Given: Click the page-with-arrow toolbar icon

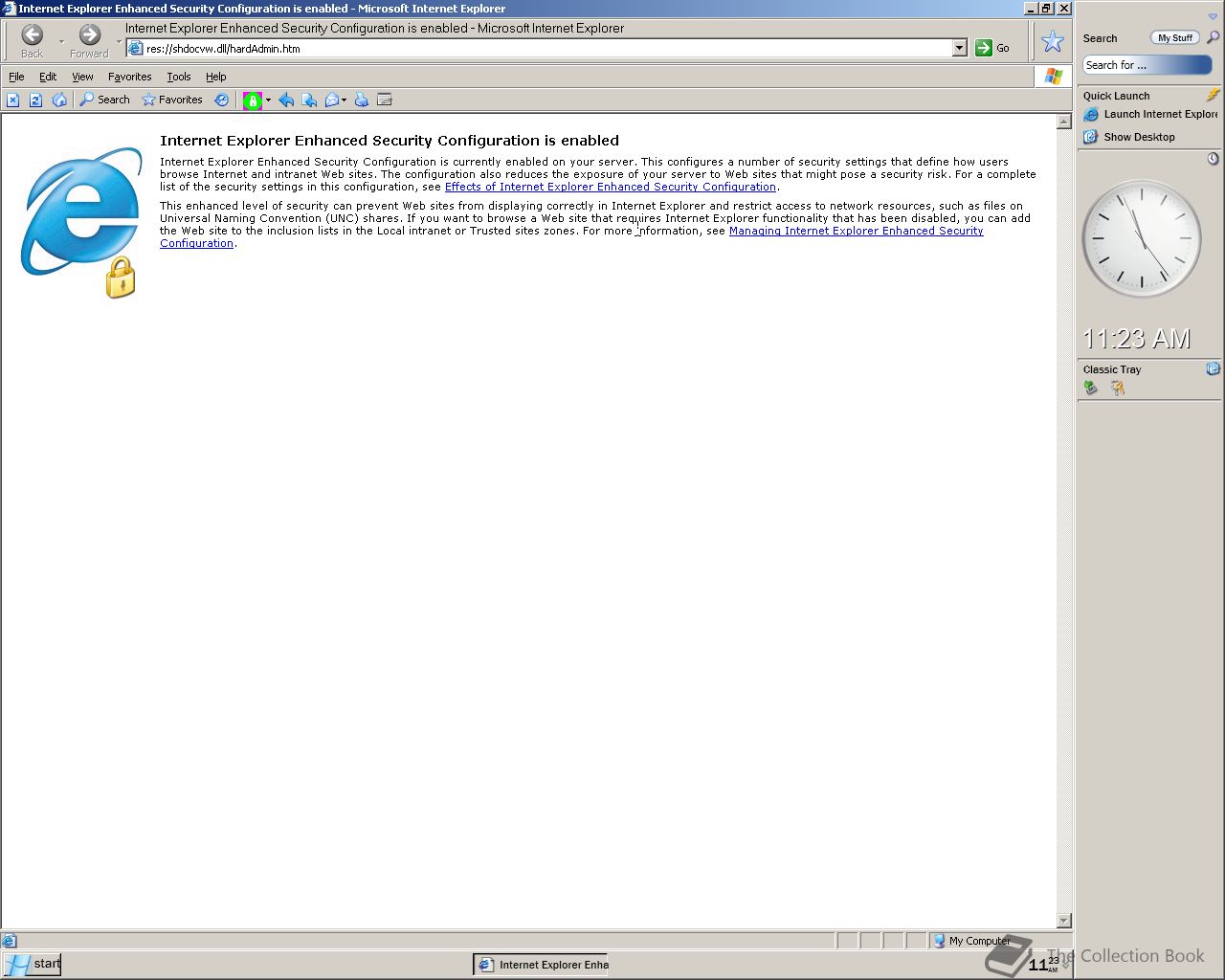Looking at the screenshot, I should [x=309, y=100].
